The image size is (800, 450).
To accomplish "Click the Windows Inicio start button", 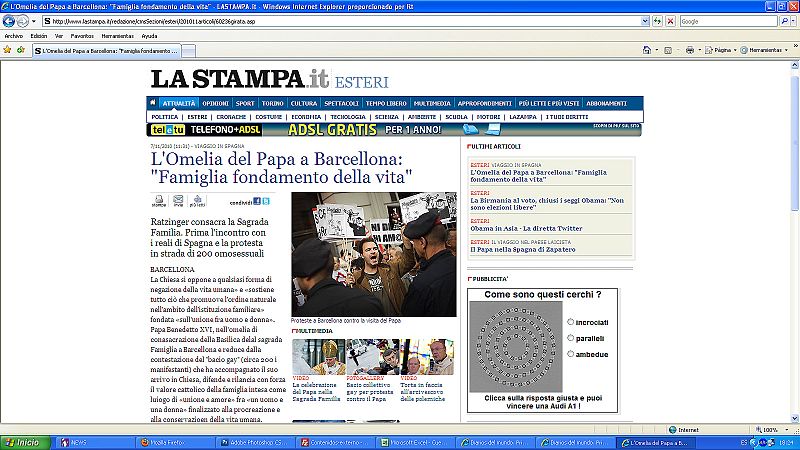I will 25,442.
